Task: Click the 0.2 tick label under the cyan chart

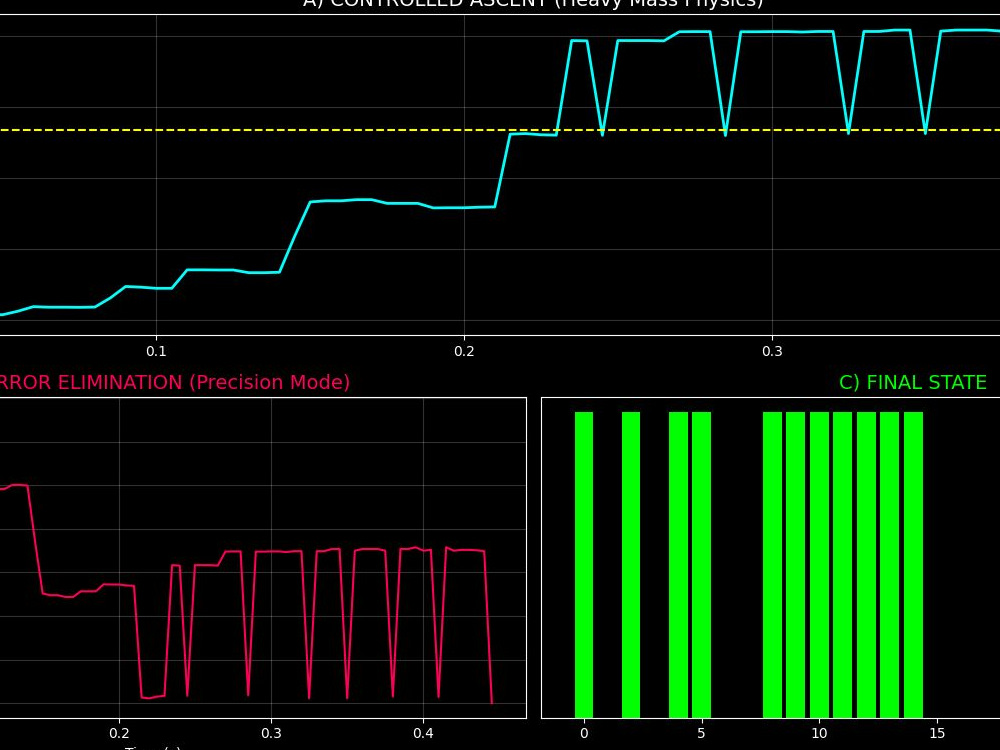Action: pyautogui.click(x=464, y=351)
